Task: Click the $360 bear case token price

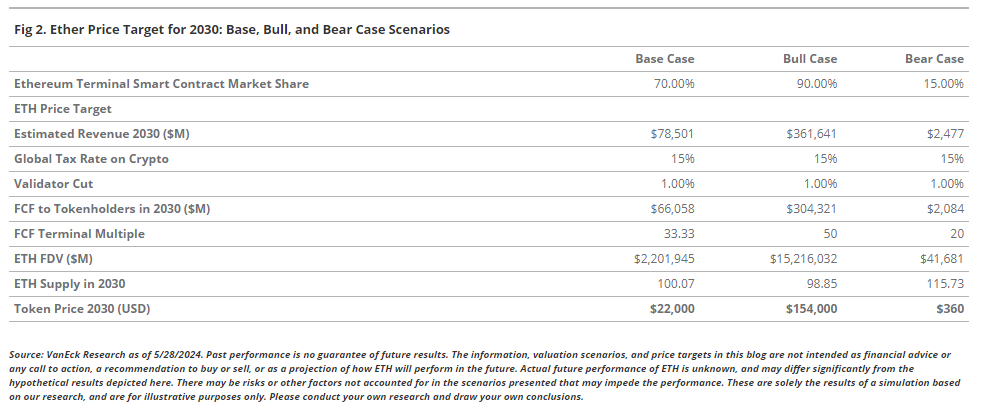Action: tap(950, 309)
